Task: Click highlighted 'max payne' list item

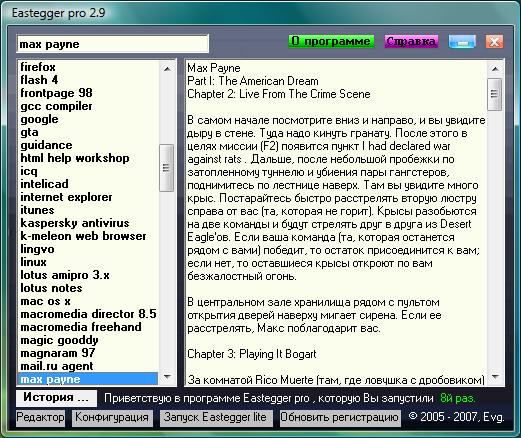Action: click(88, 379)
